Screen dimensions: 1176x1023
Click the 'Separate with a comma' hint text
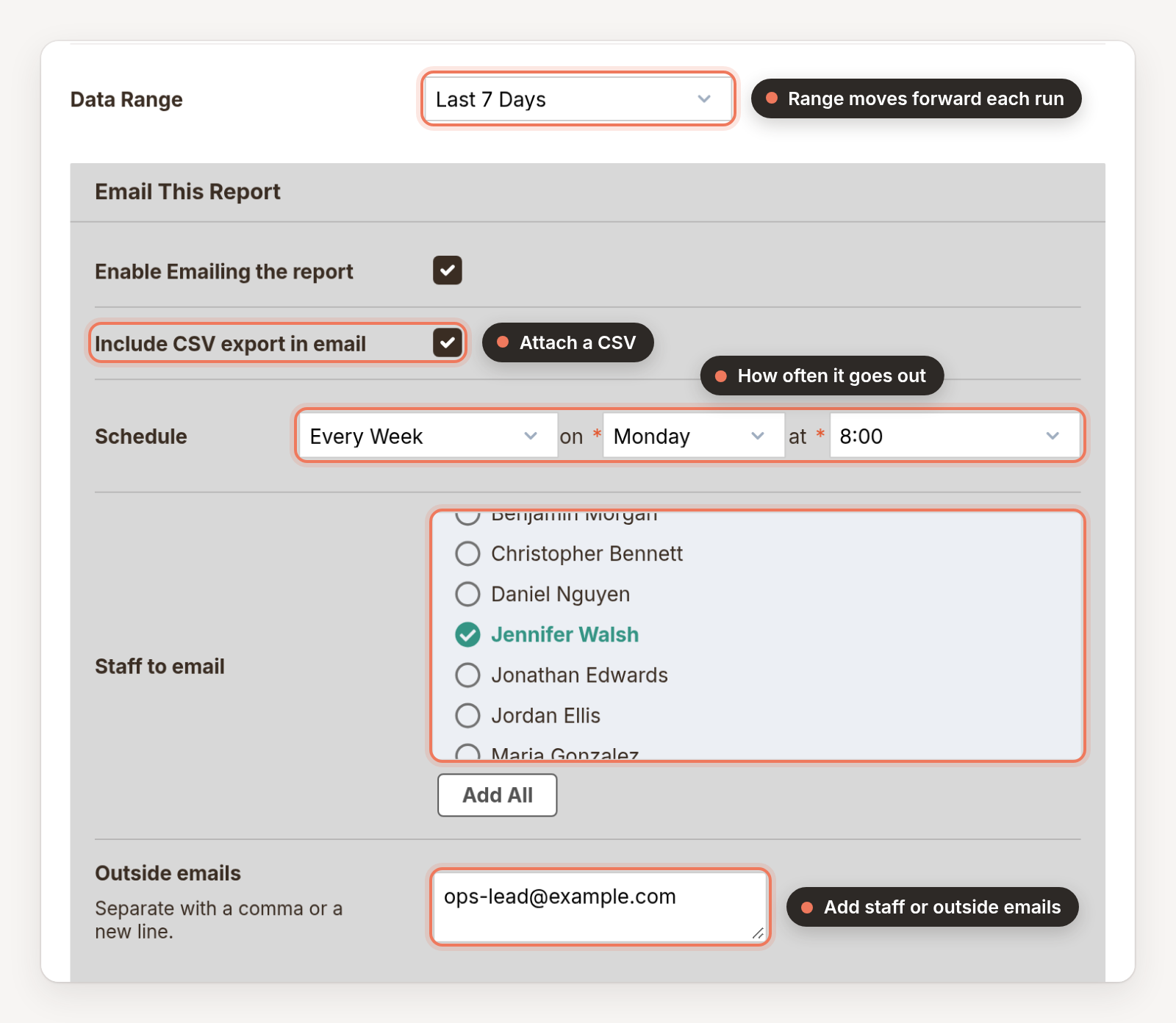(218, 920)
